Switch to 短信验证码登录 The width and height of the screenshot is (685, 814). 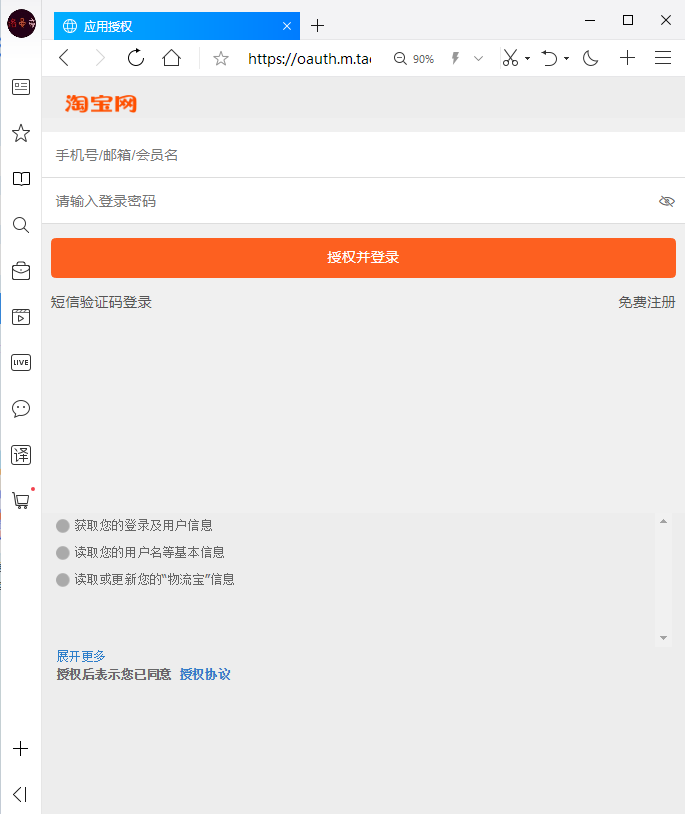coord(101,302)
